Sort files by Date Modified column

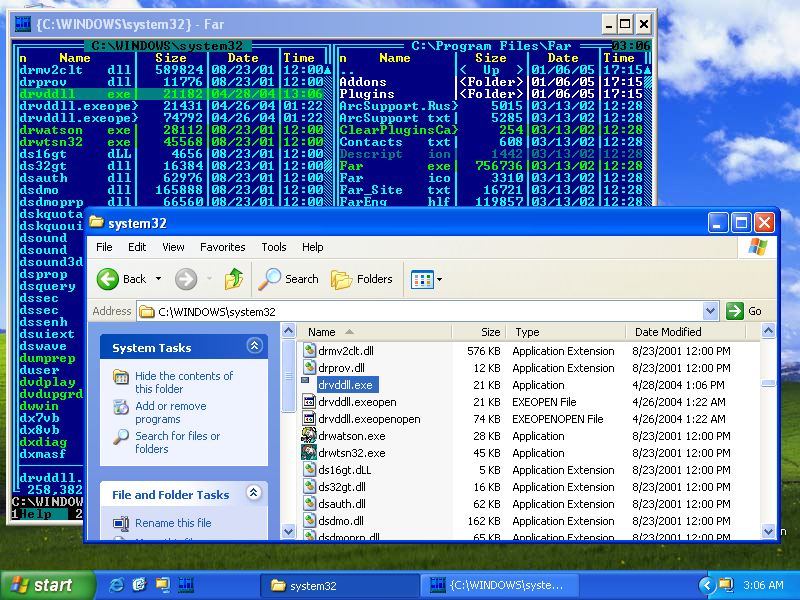click(x=686, y=332)
